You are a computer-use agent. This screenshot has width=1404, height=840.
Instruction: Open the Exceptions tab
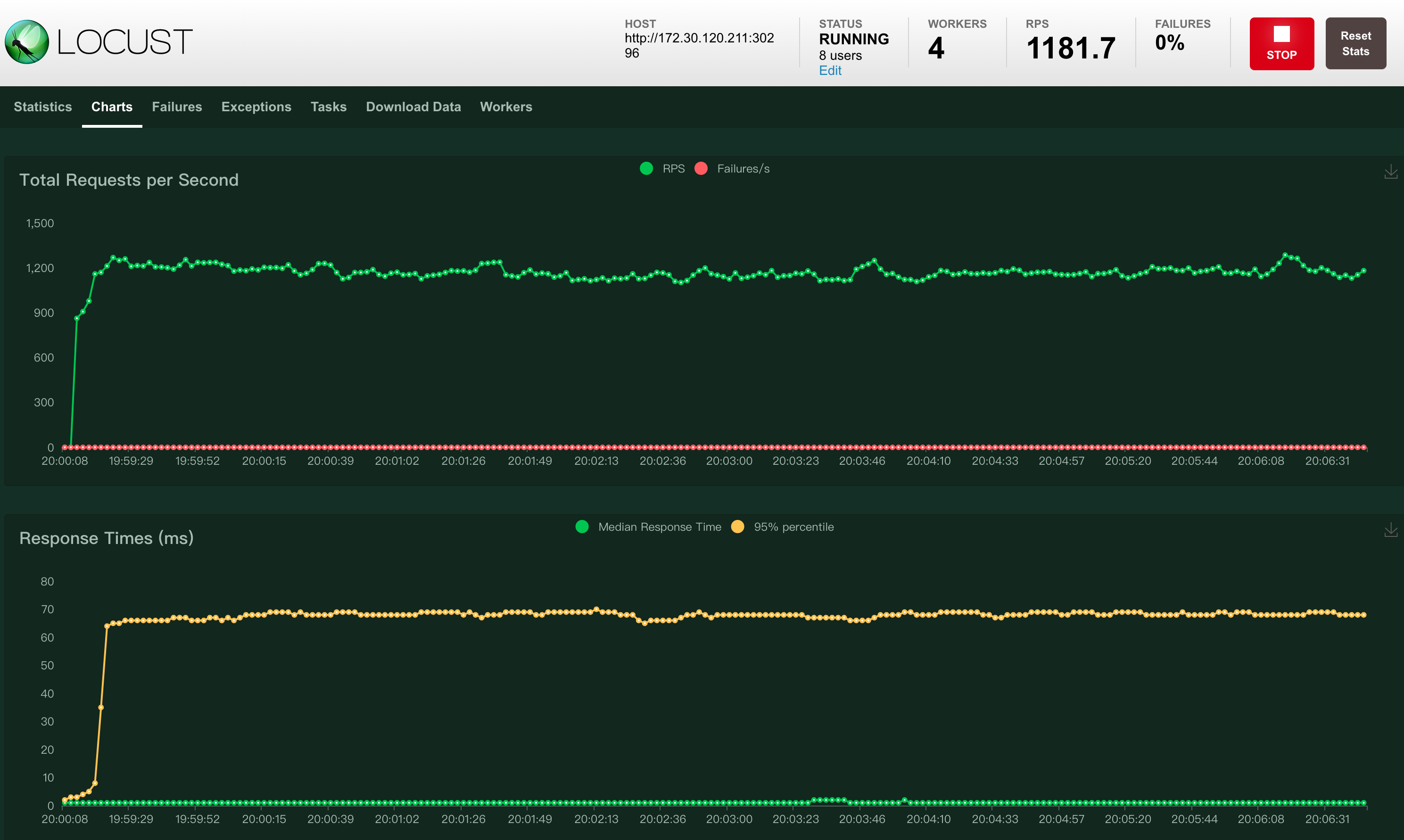(256, 107)
